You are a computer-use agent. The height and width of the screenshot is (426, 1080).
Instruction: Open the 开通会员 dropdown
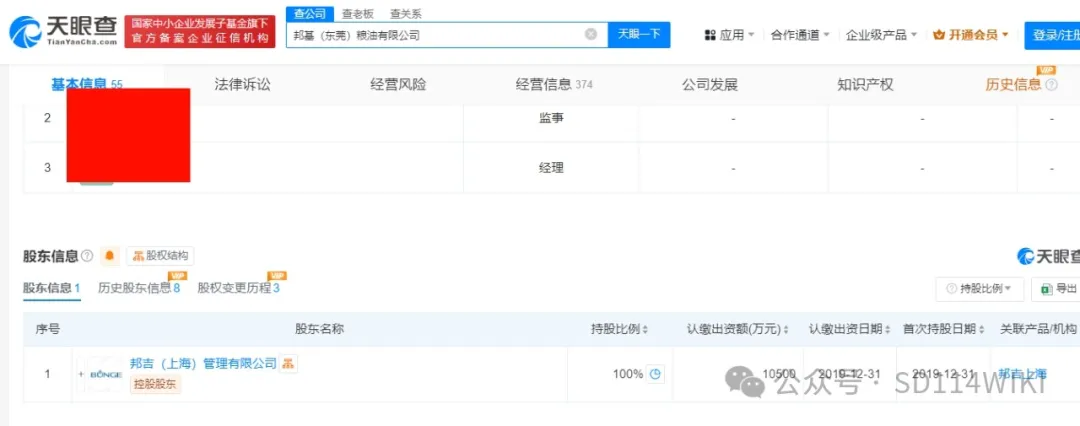point(970,34)
